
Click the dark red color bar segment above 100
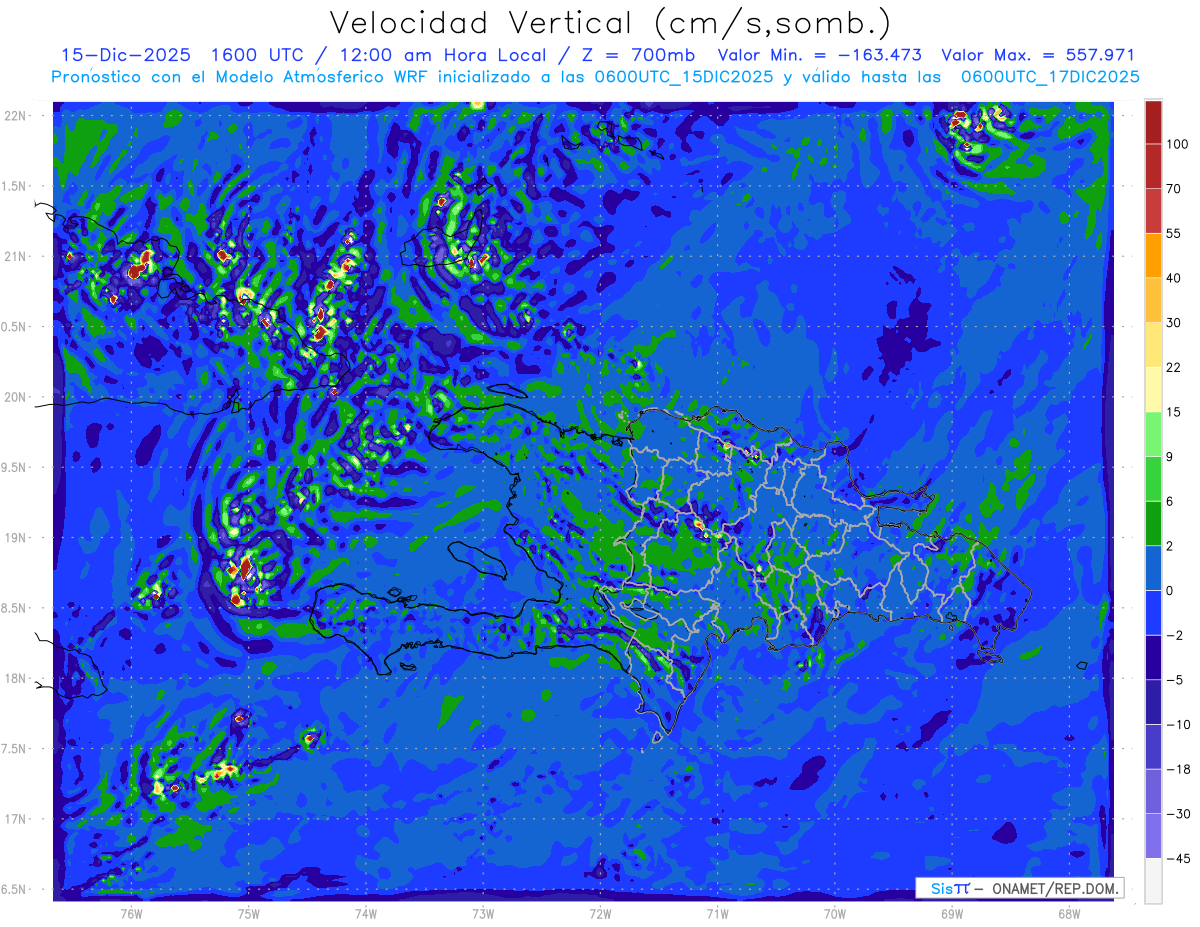pos(1153,122)
